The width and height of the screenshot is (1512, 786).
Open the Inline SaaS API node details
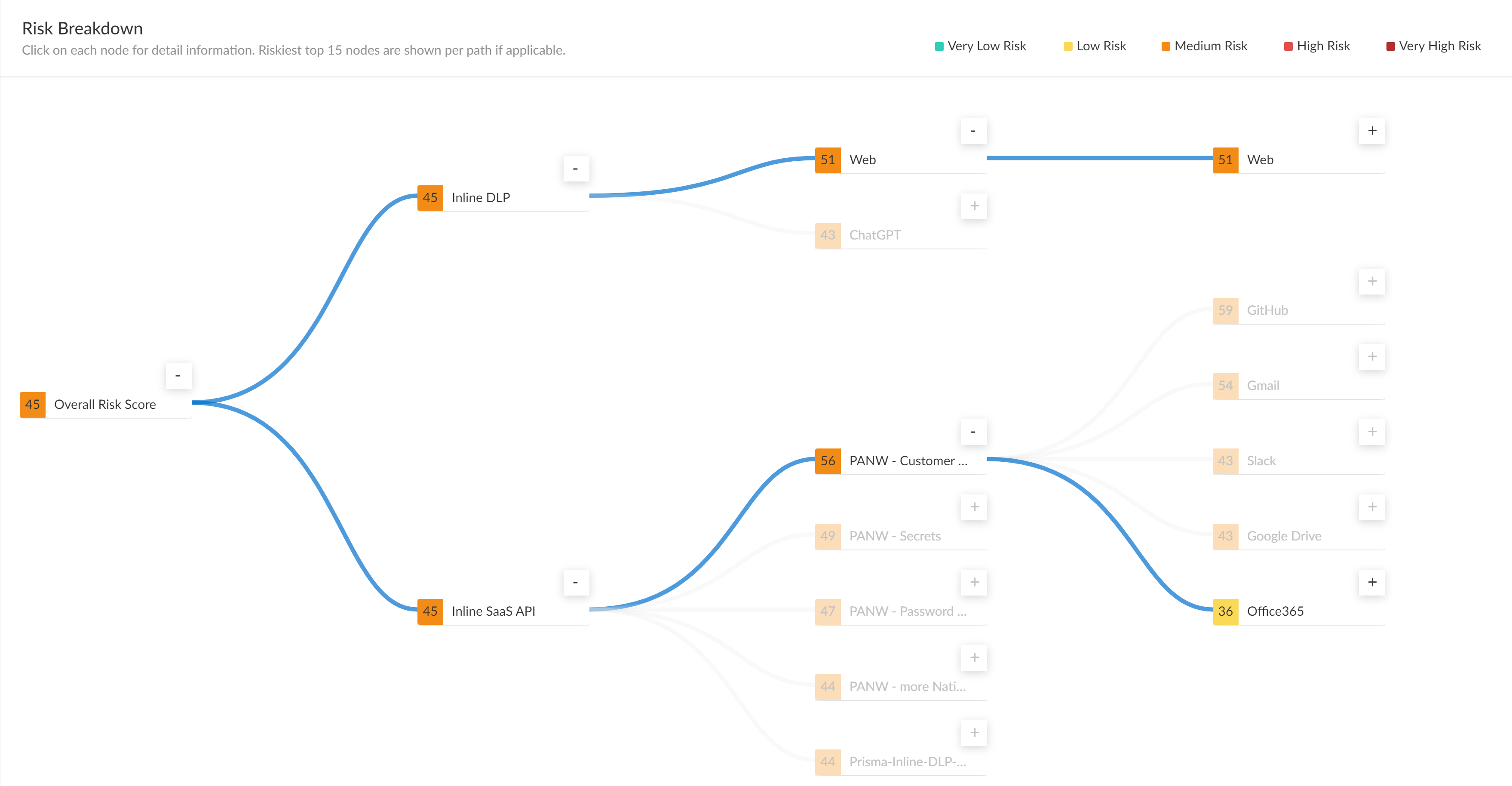click(x=493, y=611)
